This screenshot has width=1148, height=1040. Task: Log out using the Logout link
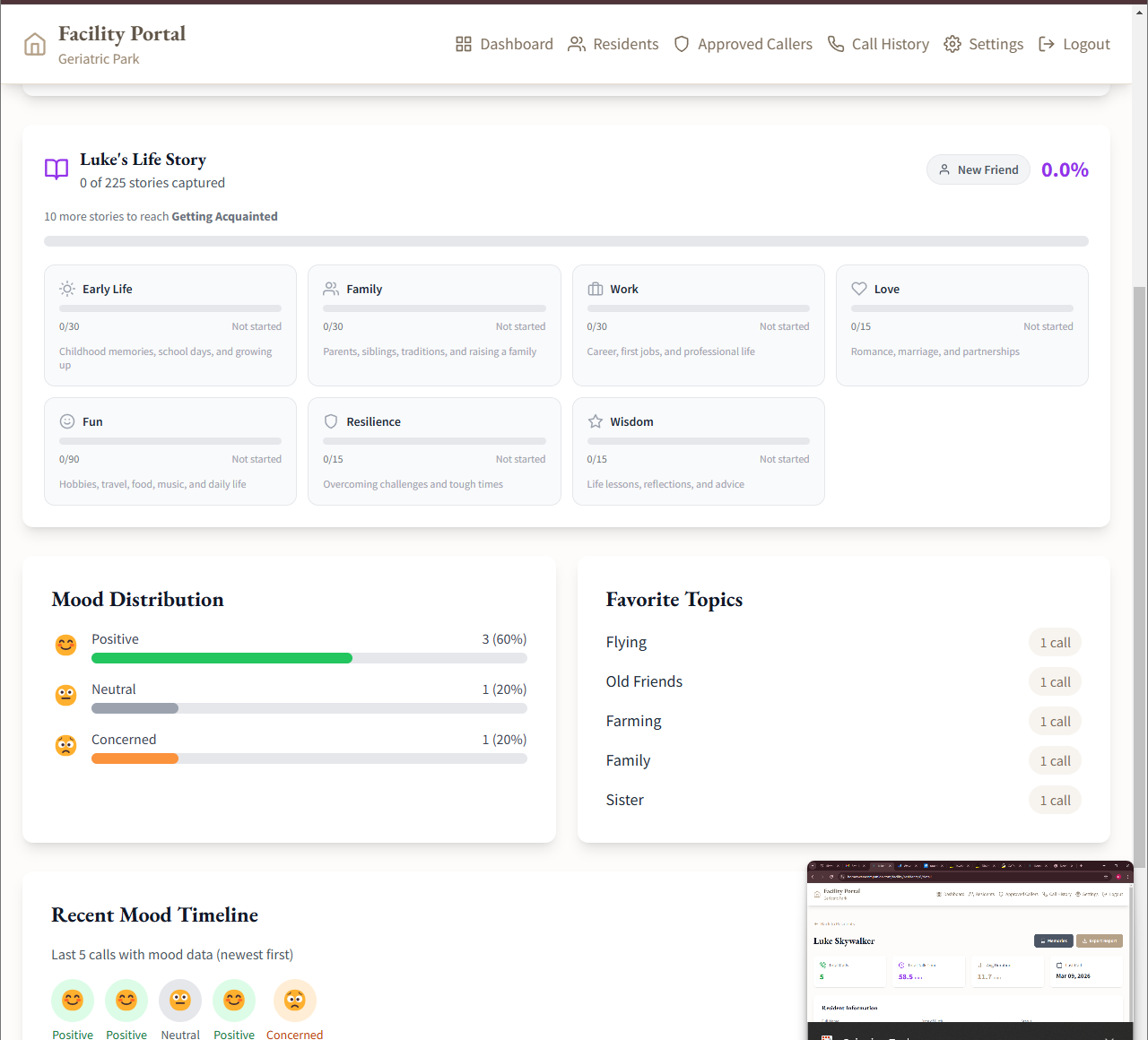pos(1074,44)
